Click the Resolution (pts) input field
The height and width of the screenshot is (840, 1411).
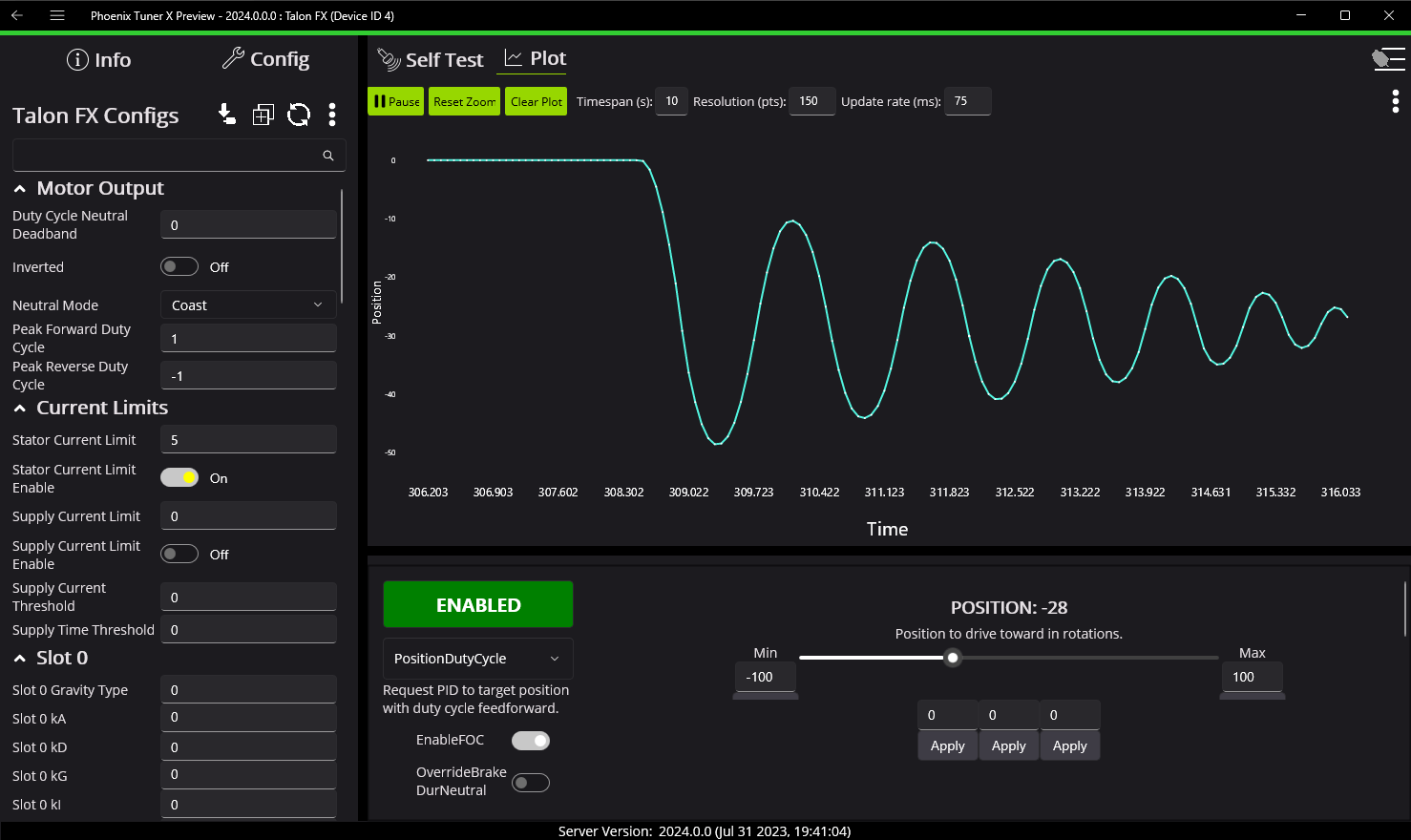pos(812,101)
